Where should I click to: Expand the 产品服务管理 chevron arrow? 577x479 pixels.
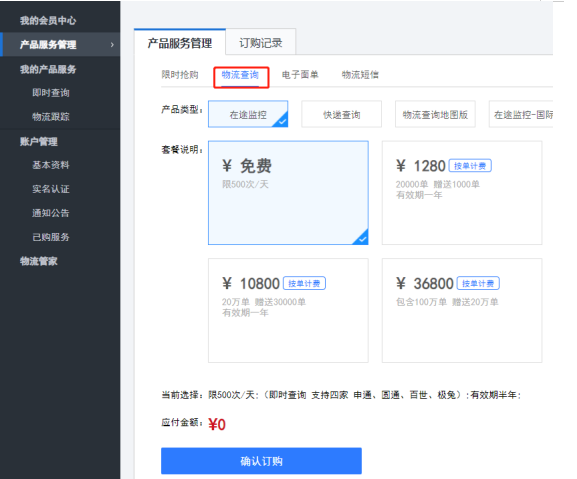tap(112, 45)
